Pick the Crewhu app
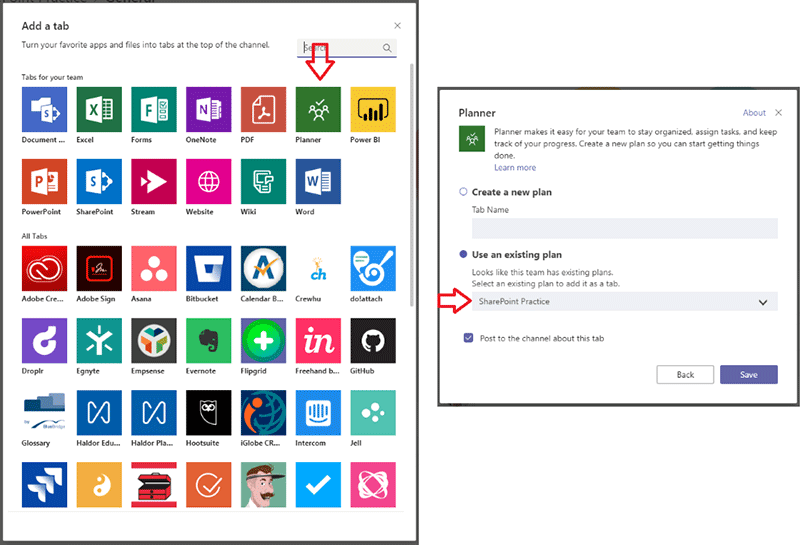 [318, 268]
